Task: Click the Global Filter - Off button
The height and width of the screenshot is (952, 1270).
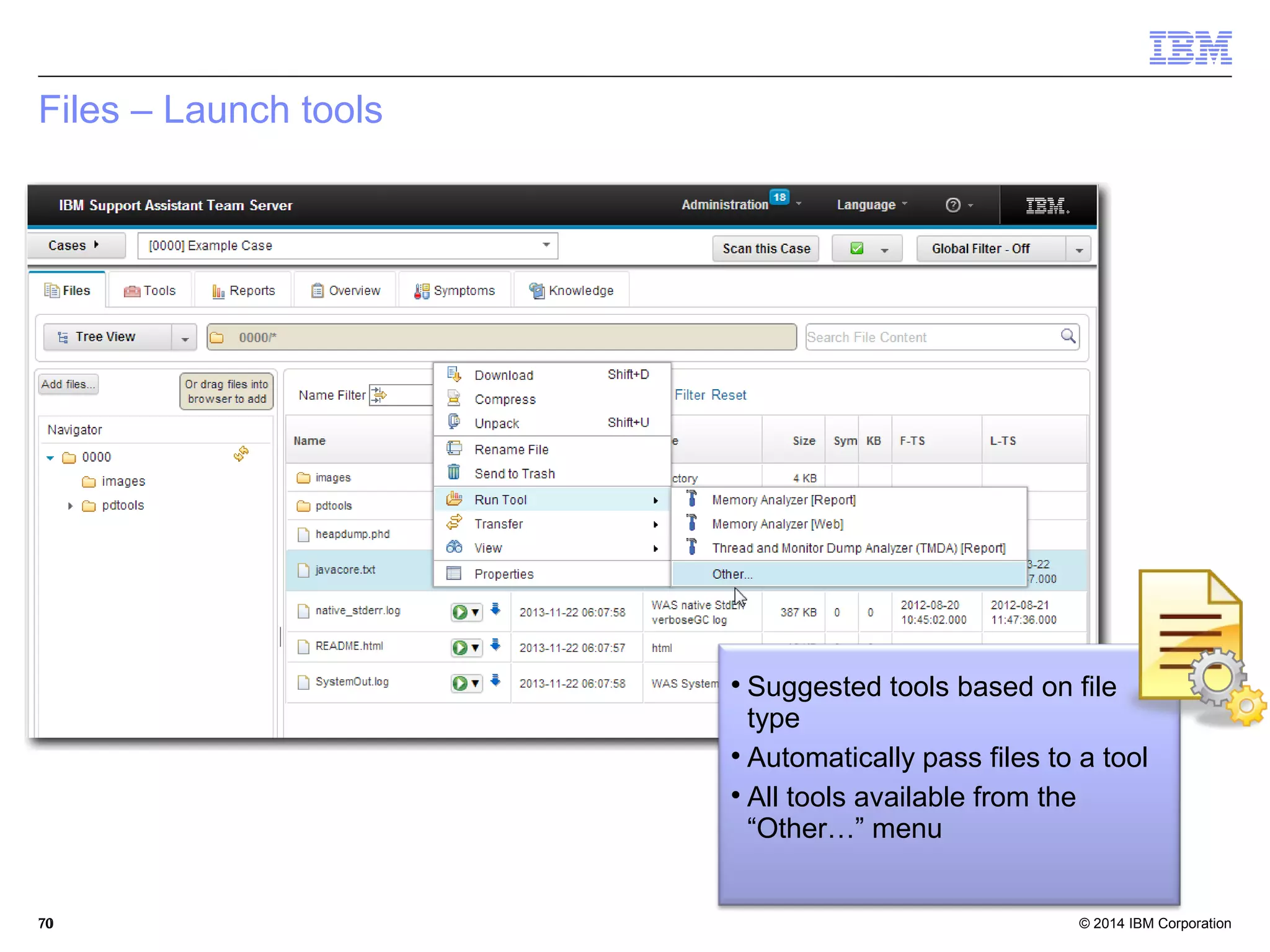Action: coord(991,249)
